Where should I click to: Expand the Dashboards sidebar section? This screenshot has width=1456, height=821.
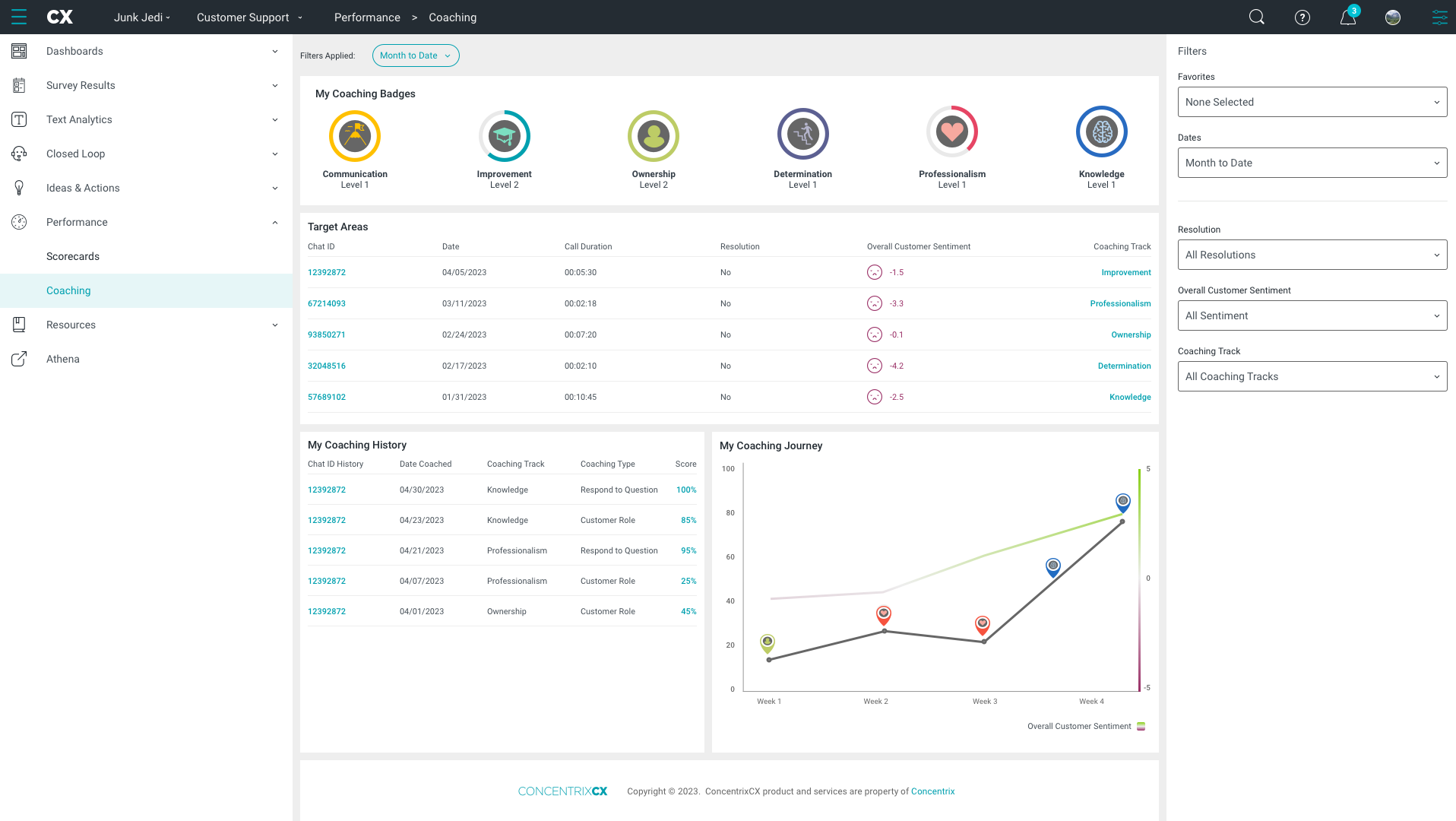[146, 51]
